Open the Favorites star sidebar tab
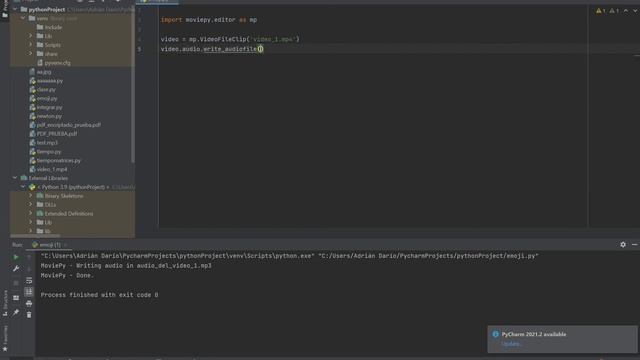The height and width of the screenshot is (360, 640). pos(5,339)
